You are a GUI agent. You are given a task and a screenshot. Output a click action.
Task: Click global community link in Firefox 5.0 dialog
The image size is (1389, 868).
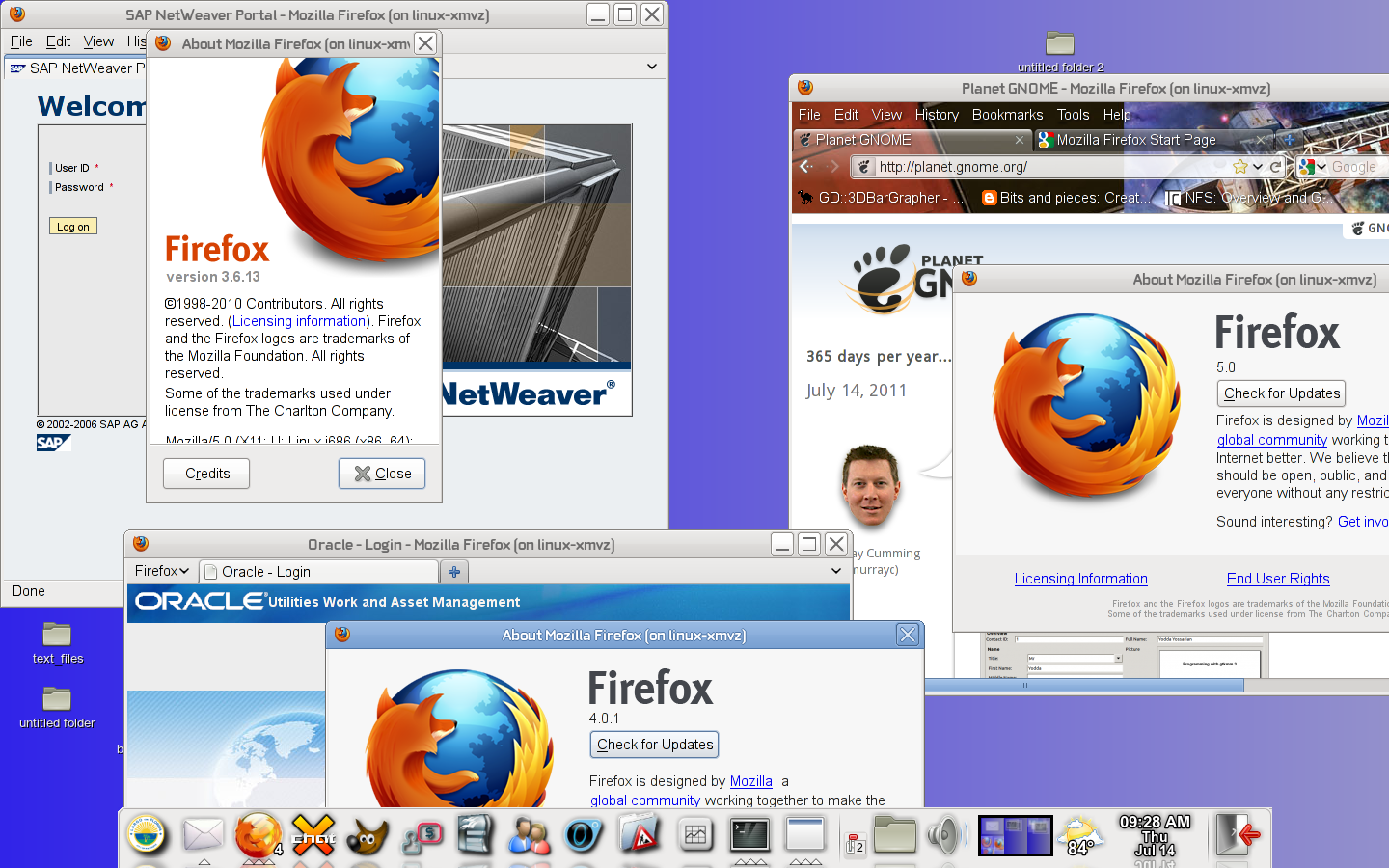pos(1272,440)
